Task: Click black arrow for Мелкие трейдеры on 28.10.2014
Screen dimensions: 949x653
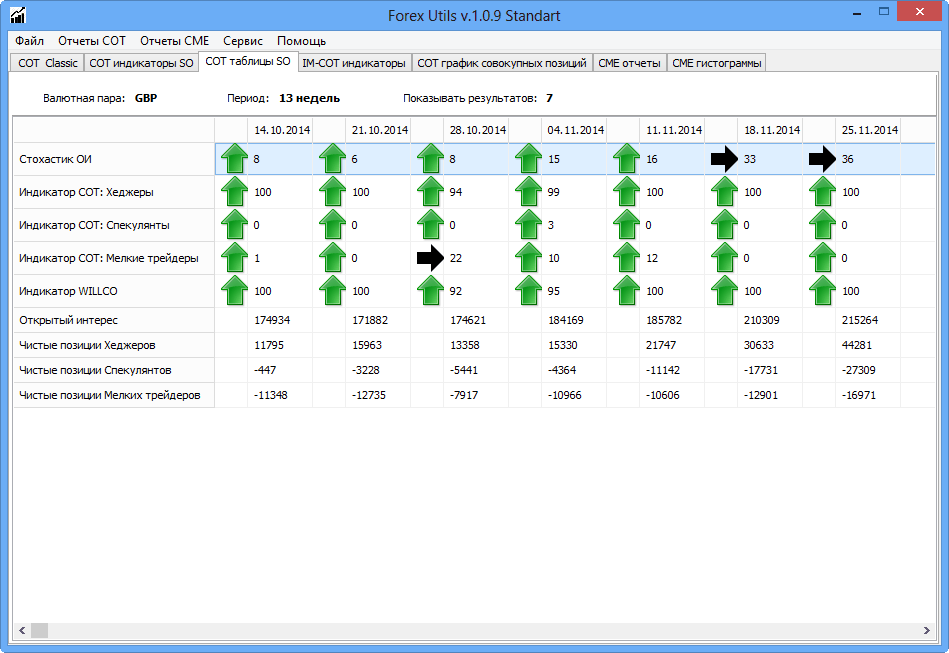Action: coord(430,258)
